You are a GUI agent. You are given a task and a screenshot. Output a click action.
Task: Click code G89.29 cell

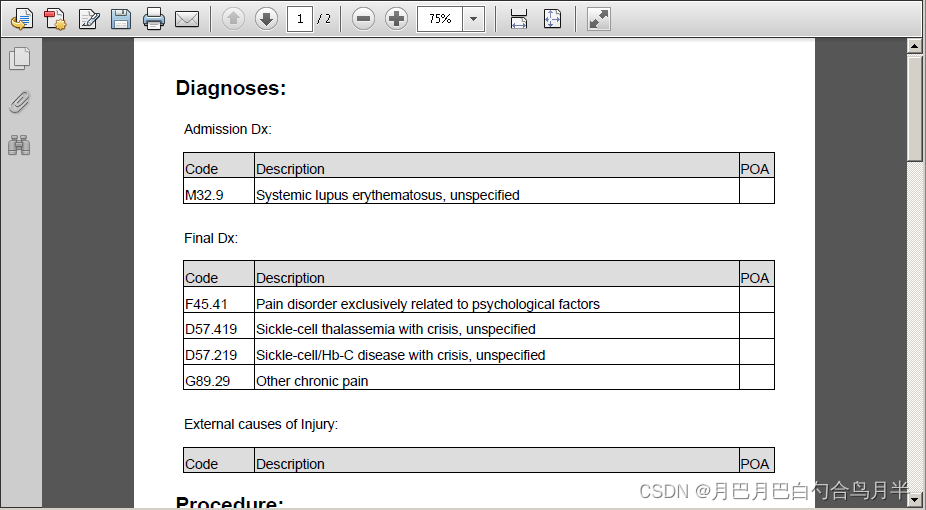[x=219, y=377]
